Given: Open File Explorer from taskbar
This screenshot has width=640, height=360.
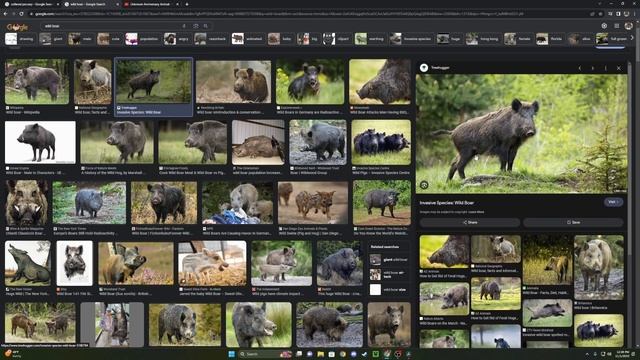Looking at the screenshot, I should 320,354.
